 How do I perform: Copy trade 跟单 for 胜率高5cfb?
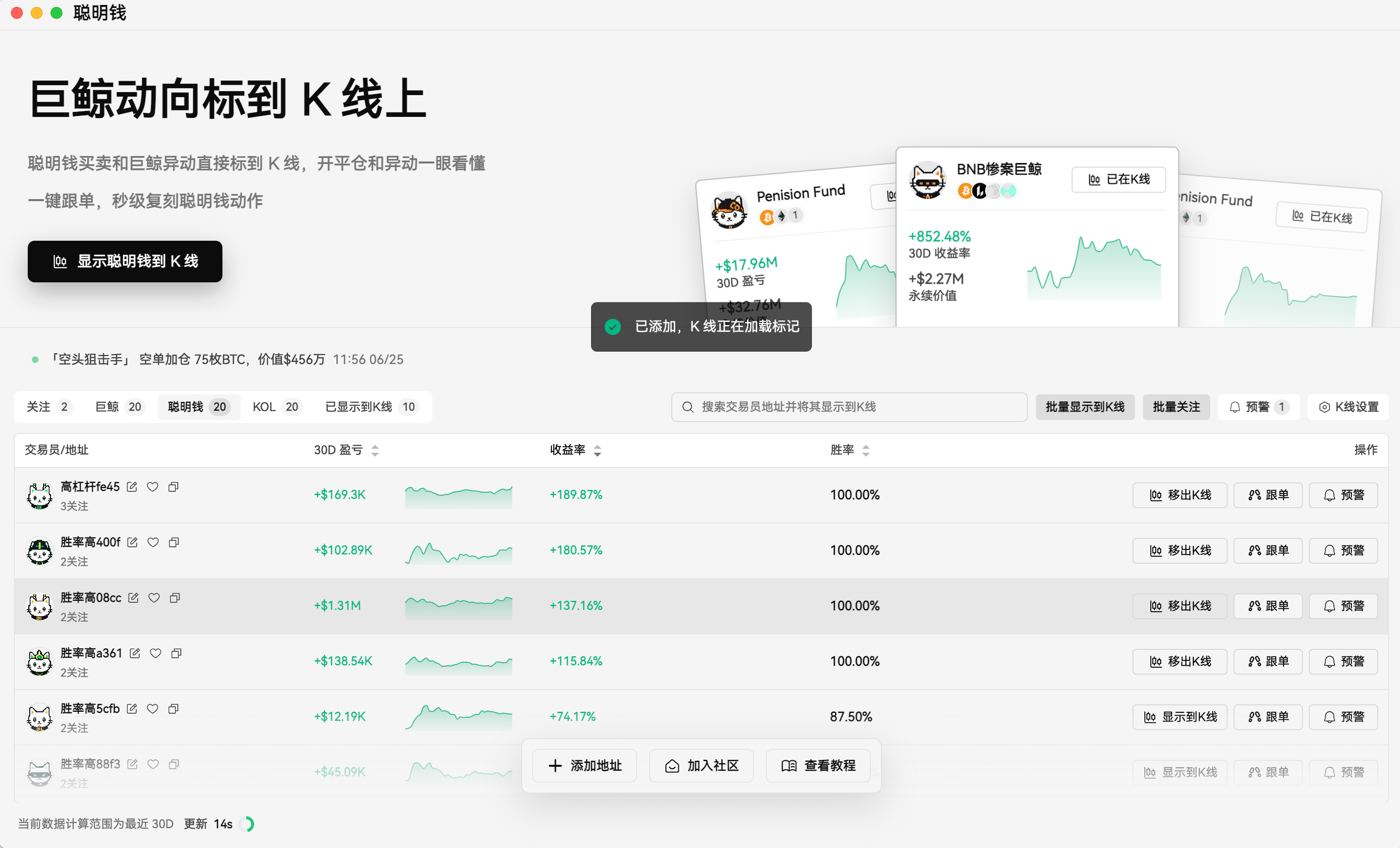[1268, 717]
